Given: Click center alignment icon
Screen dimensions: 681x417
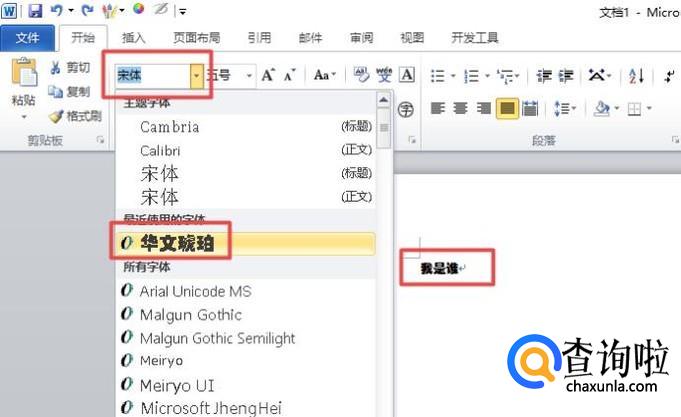Looking at the screenshot, I should click(460, 108).
